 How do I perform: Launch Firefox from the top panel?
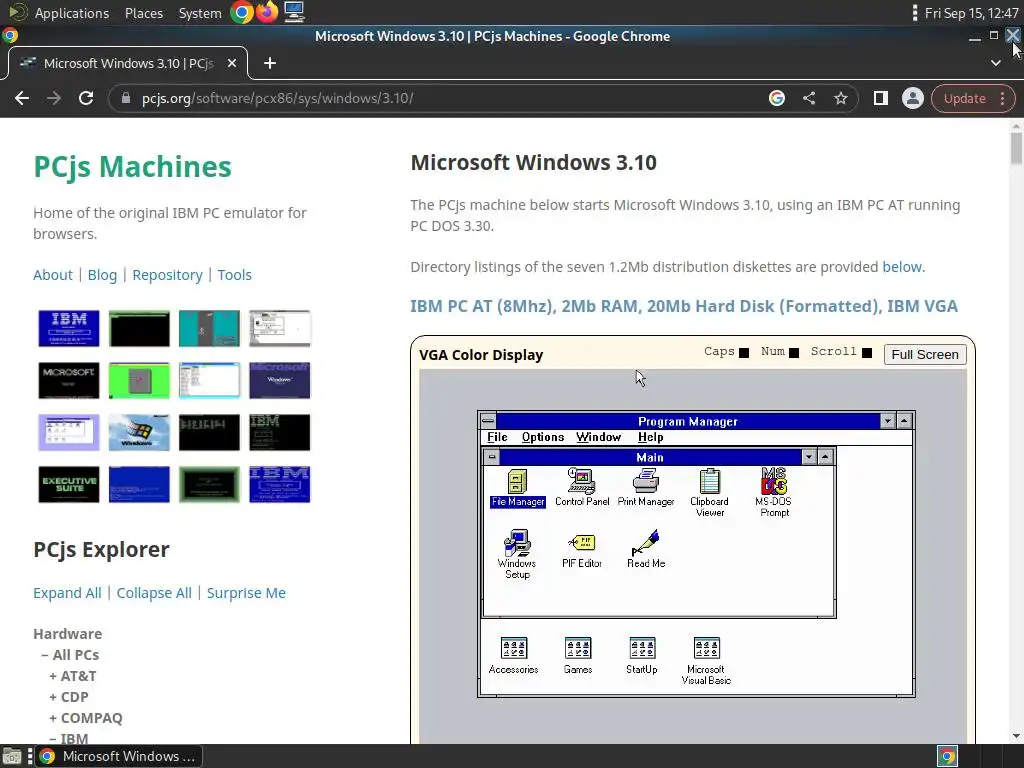pos(267,12)
